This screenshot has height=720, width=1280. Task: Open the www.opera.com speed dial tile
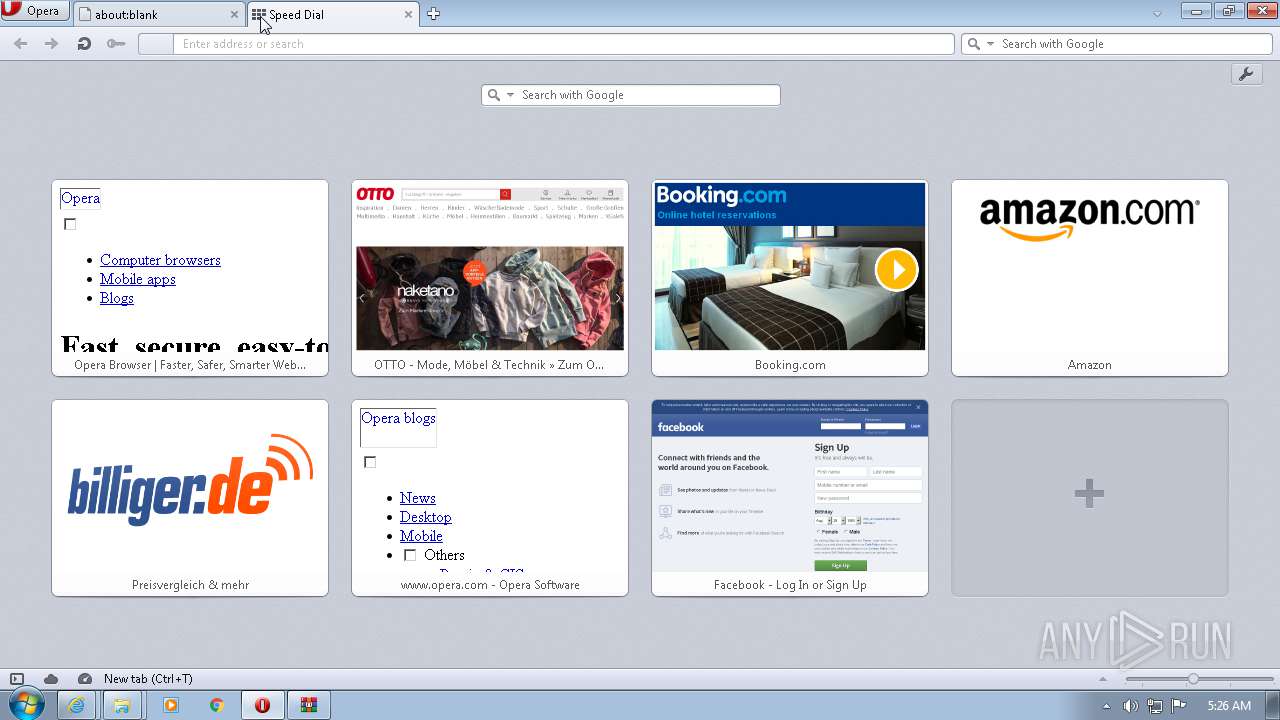tap(490, 498)
